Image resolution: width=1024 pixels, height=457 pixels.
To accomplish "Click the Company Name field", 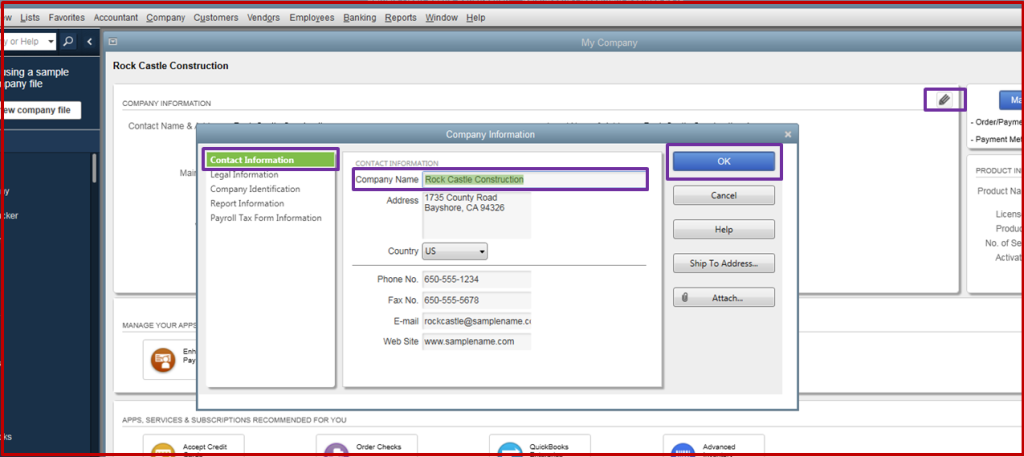I will point(534,179).
